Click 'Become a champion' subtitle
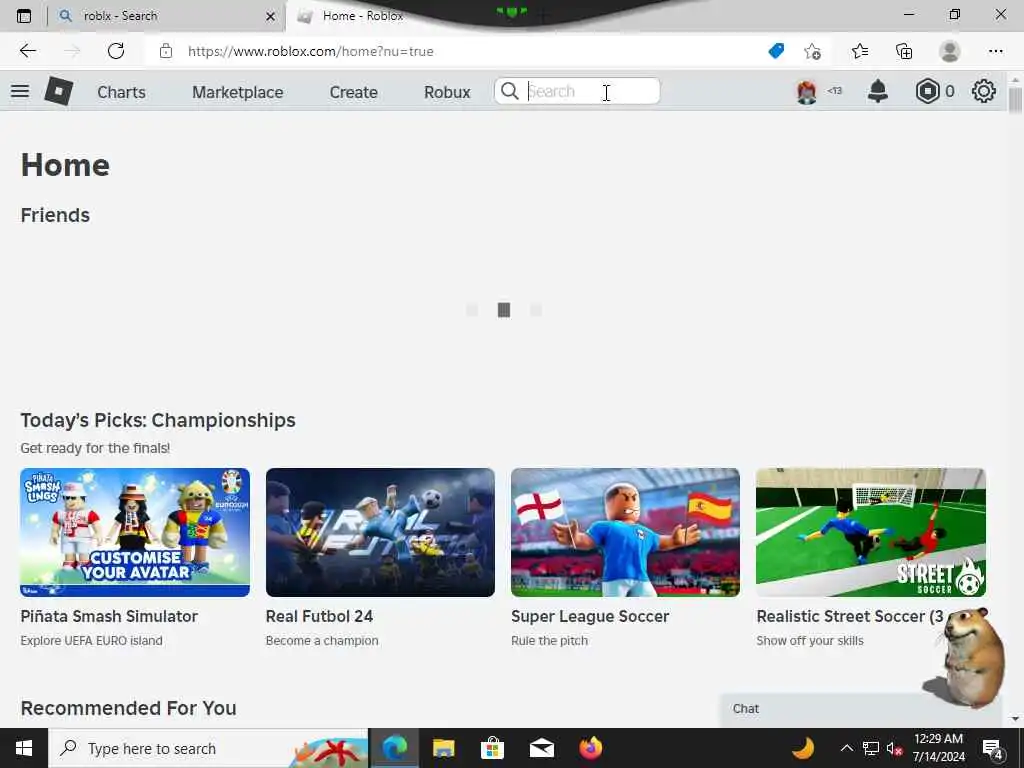The height and width of the screenshot is (768, 1024). 322,641
